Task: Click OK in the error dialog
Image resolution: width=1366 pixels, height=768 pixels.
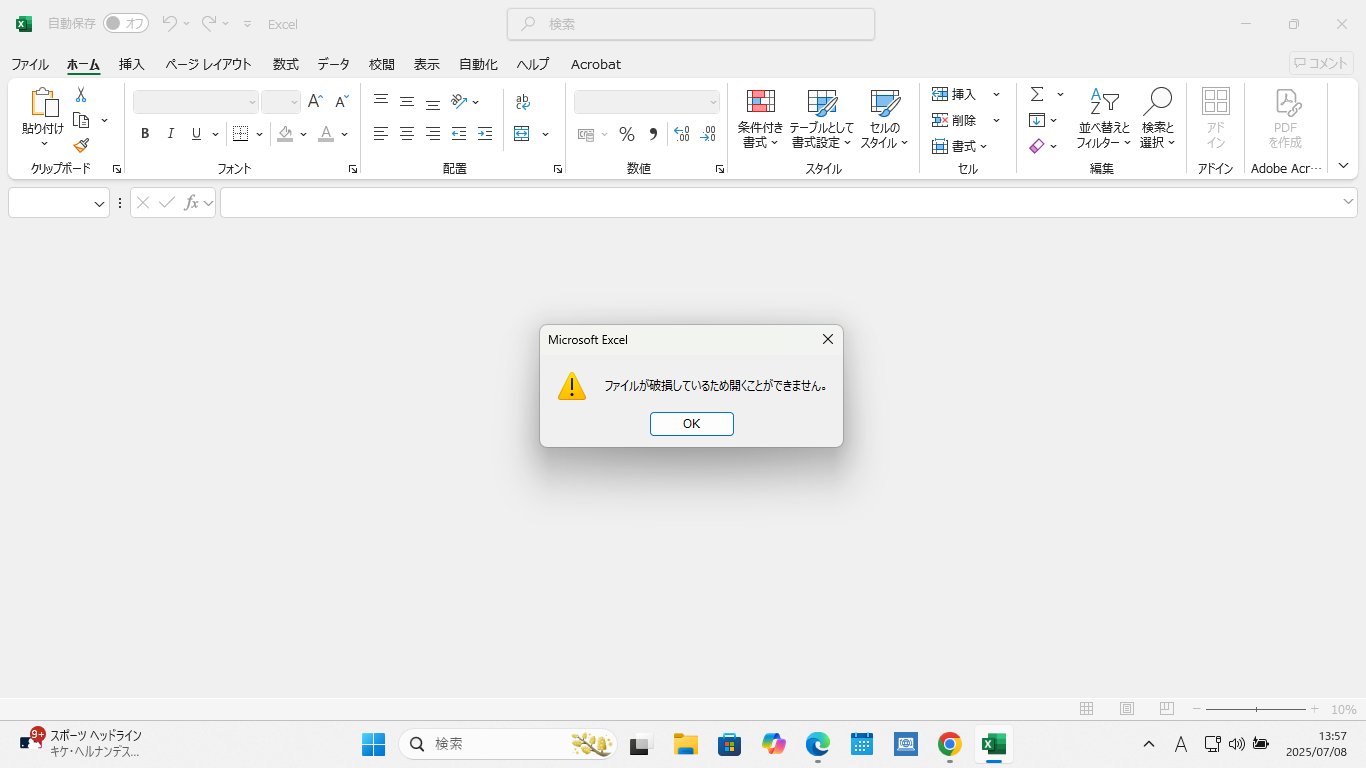Action: tap(691, 424)
